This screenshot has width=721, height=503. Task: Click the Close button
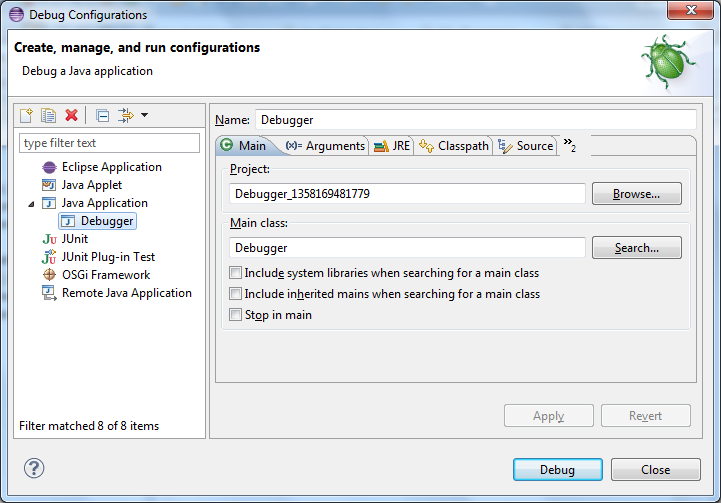[656, 469]
